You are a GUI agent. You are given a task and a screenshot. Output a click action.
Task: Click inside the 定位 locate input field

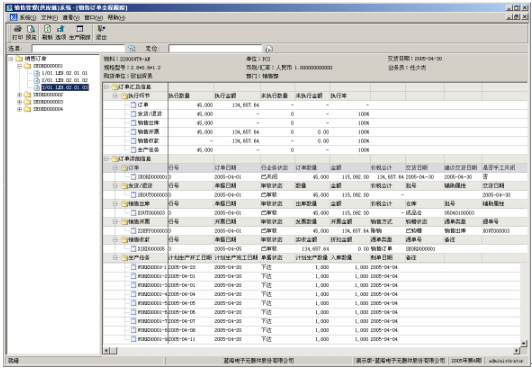216,49
